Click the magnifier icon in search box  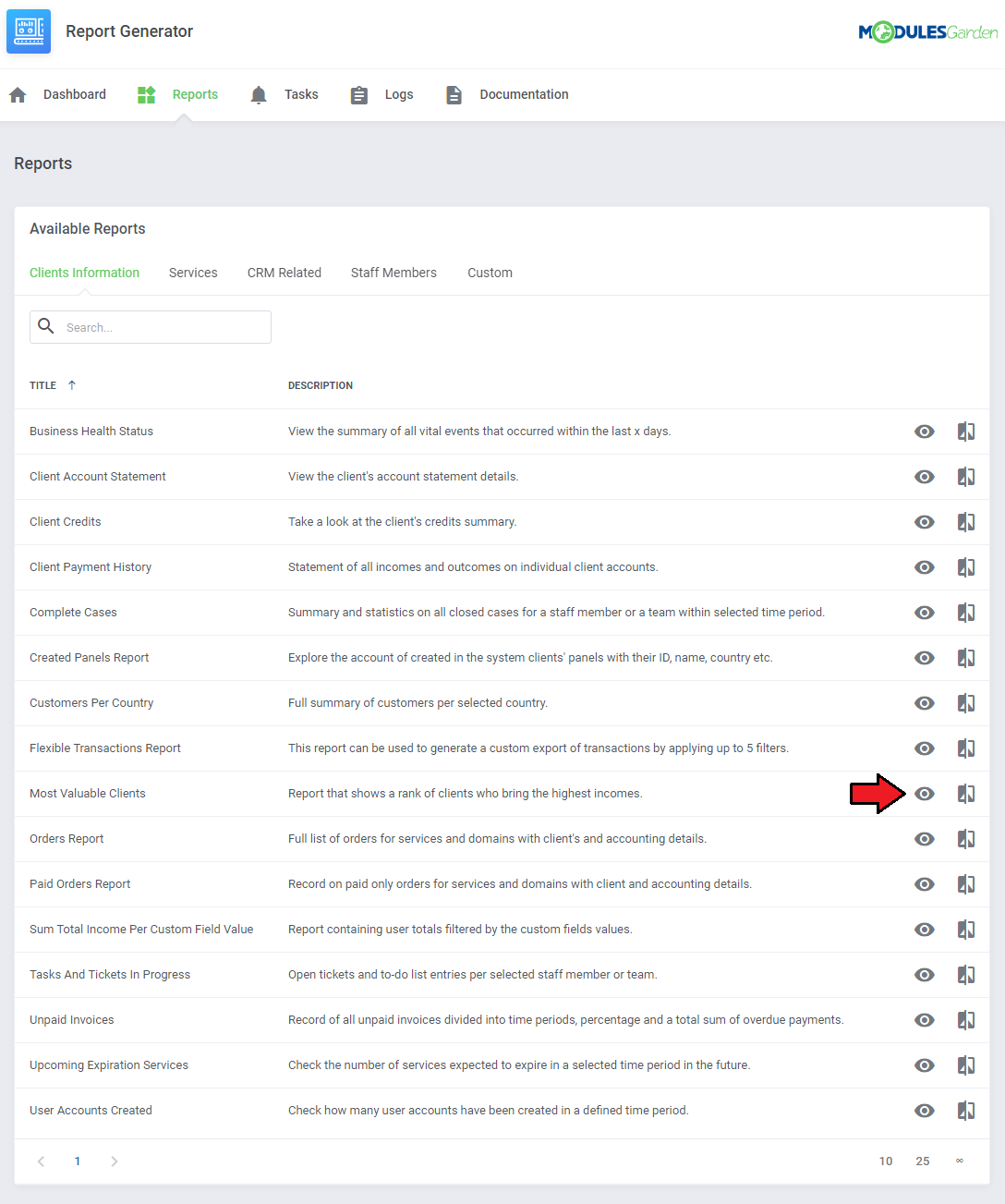click(x=46, y=326)
